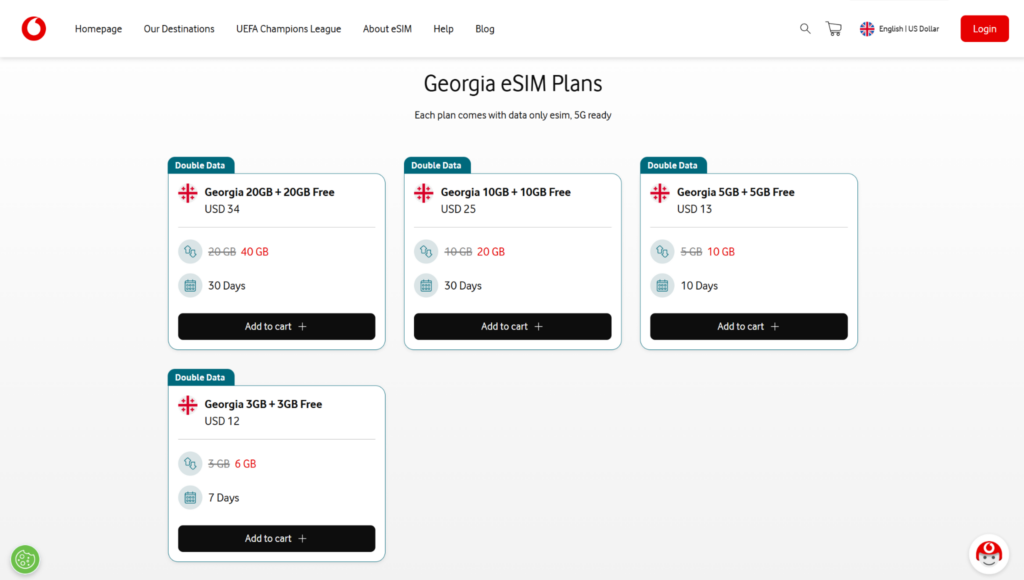Click data icon beside 40 GB

point(190,251)
